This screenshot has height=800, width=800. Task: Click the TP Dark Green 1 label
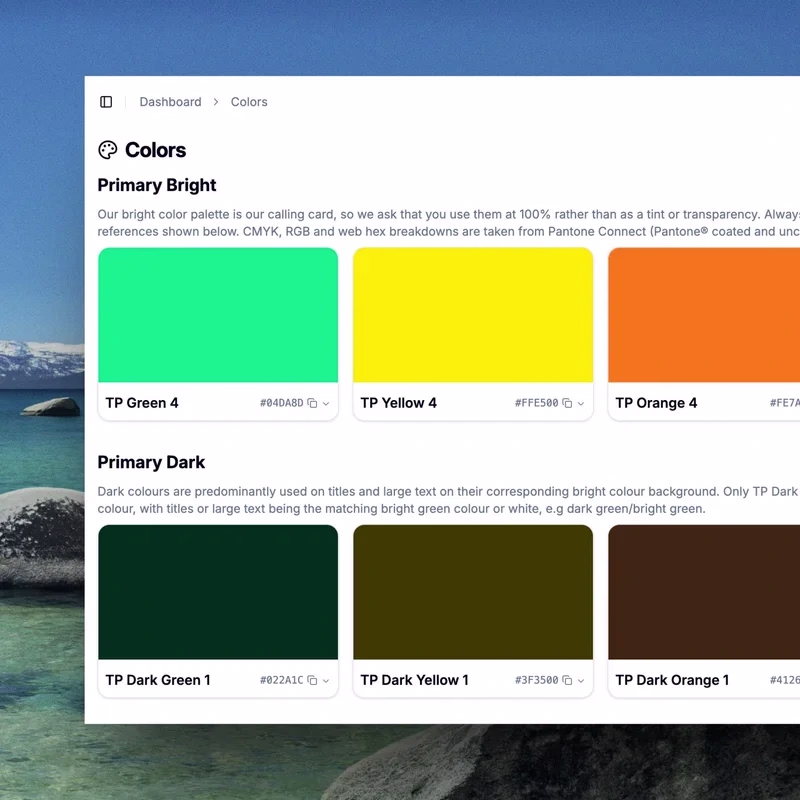point(158,680)
